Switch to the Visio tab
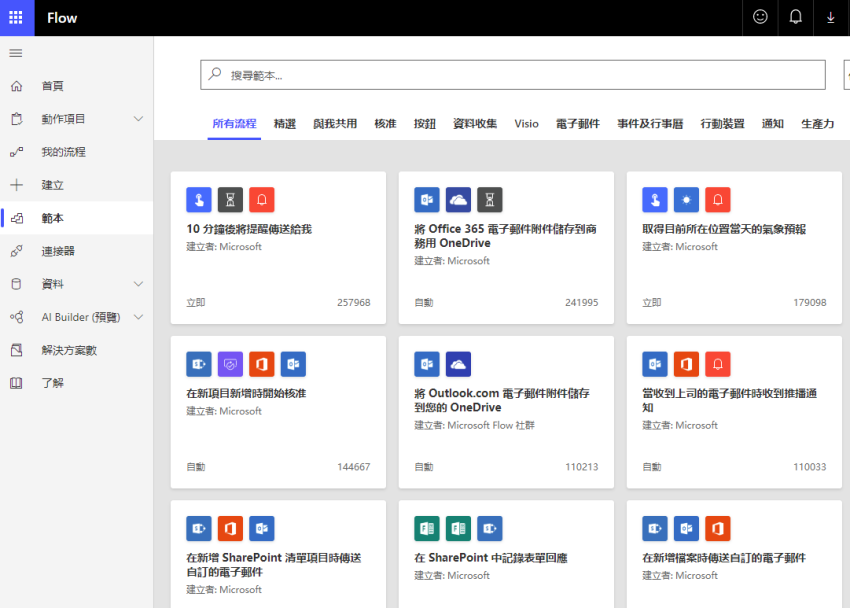The height and width of the screenshot is (608, 850). [x=526, y=124]
